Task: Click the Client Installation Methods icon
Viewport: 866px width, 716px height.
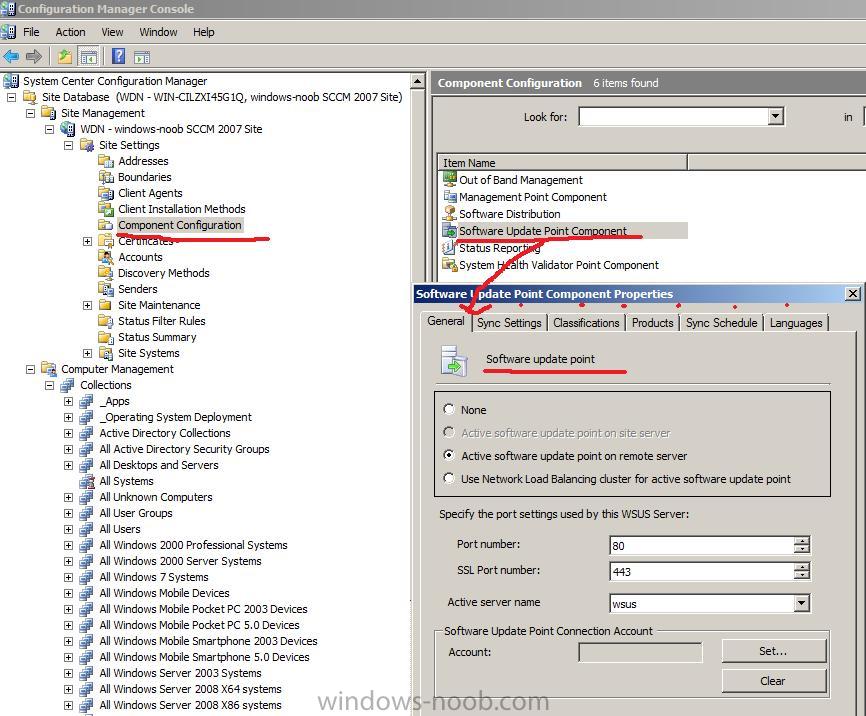Action: point(105,209)
